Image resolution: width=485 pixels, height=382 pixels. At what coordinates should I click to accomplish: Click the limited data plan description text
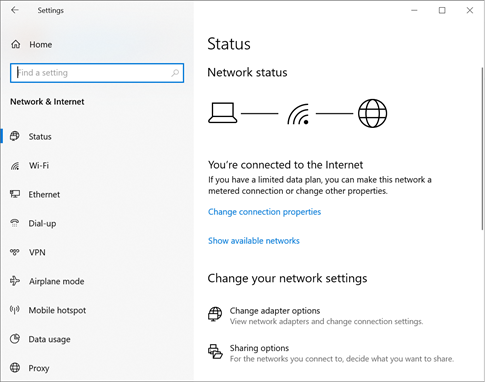pos(320,185)
